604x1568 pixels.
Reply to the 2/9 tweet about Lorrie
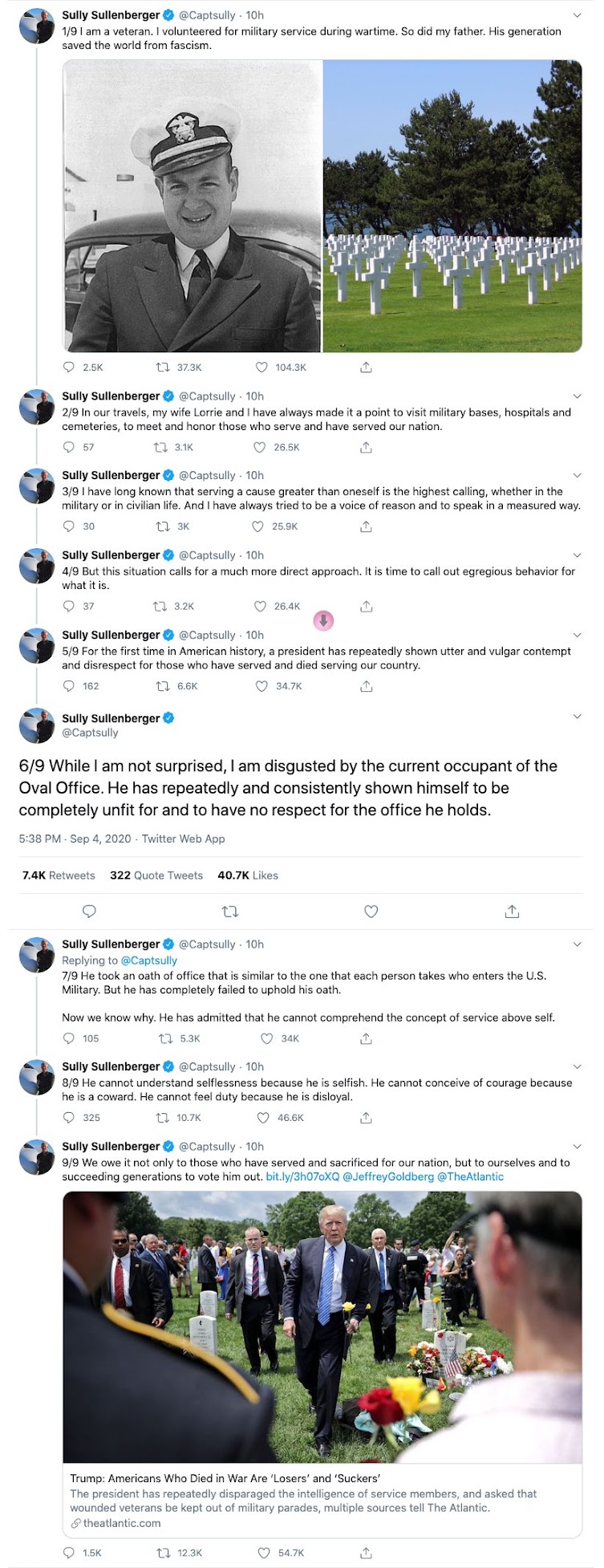tap(69, 447)
